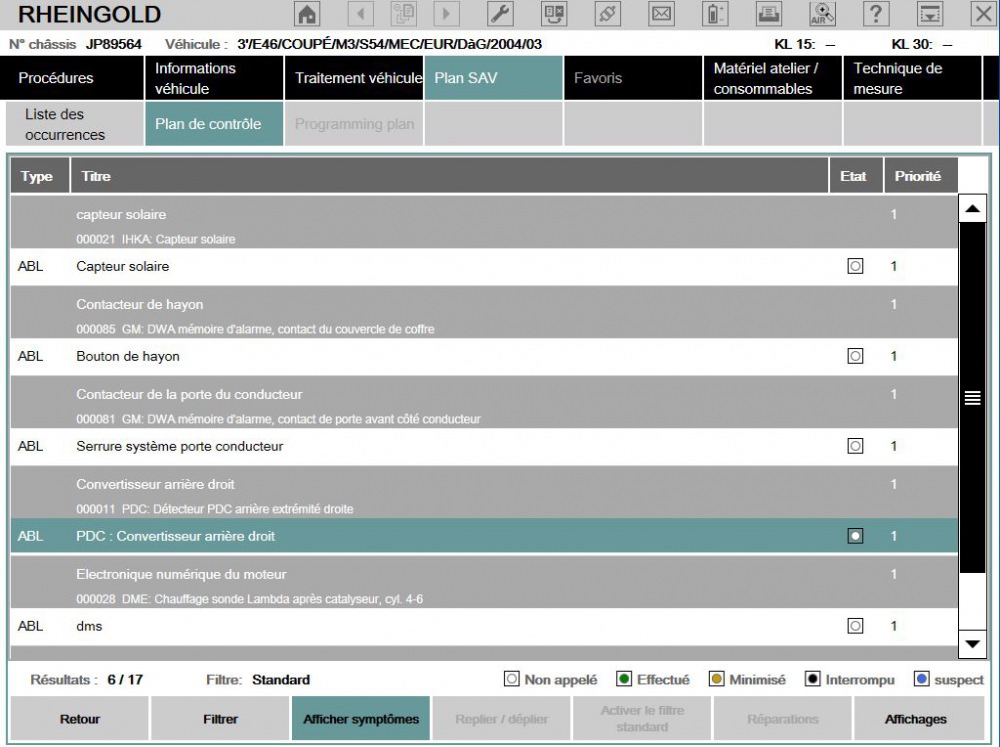
Task: Select Plan de contrôle sub-tab
Action: tap(214, 124)
